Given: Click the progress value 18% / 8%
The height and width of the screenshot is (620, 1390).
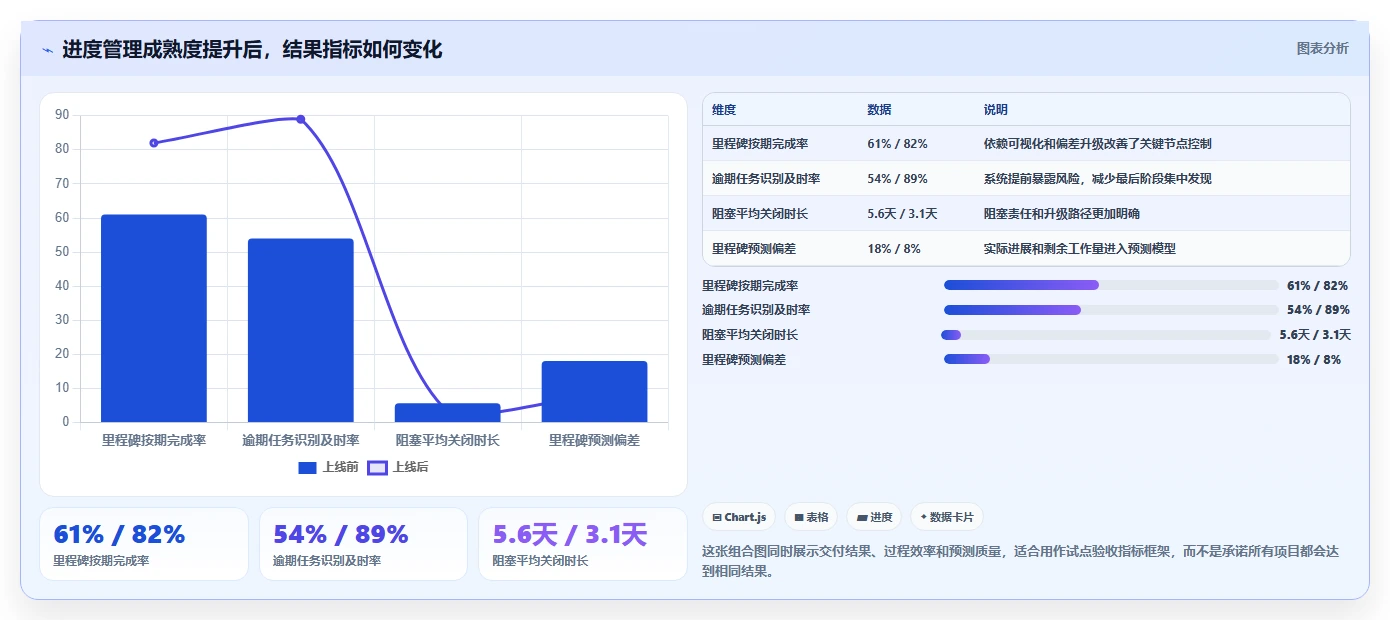Looking at the screenshot, I should pyautogui.click(x=1314, y=360).
